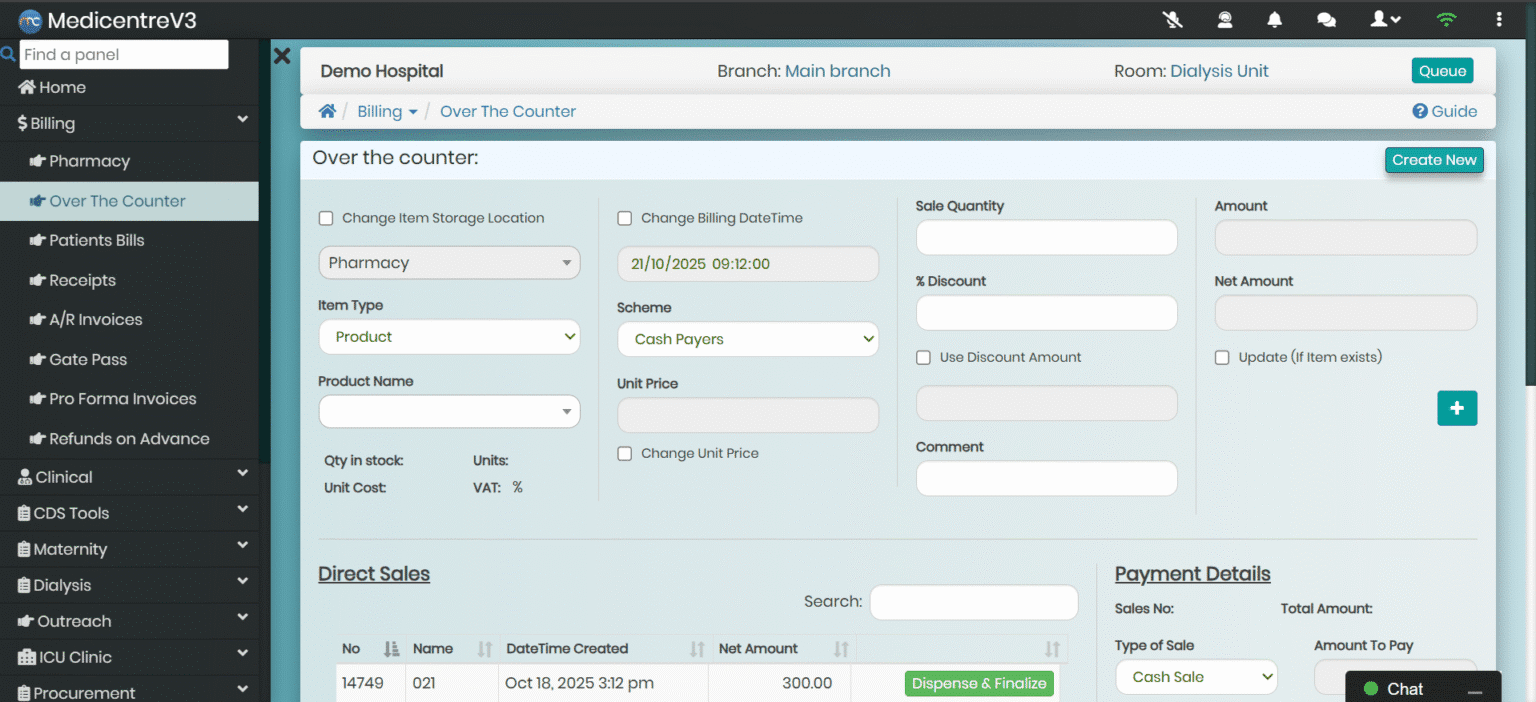1536x702 pixels.
Task: Tick the Change Billing DateTime checkbox
Action: (625, 218)
